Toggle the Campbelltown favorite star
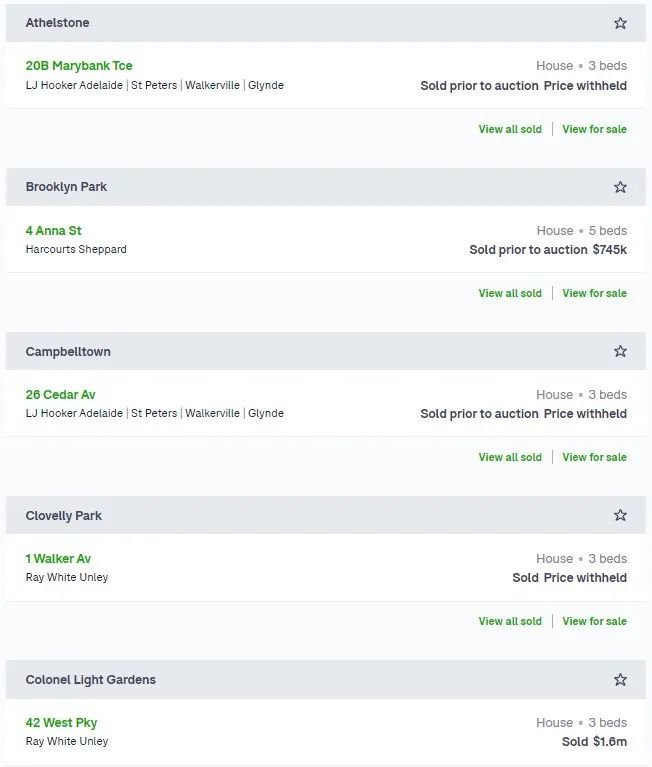652x767 pixels. (x=620, y=351)
